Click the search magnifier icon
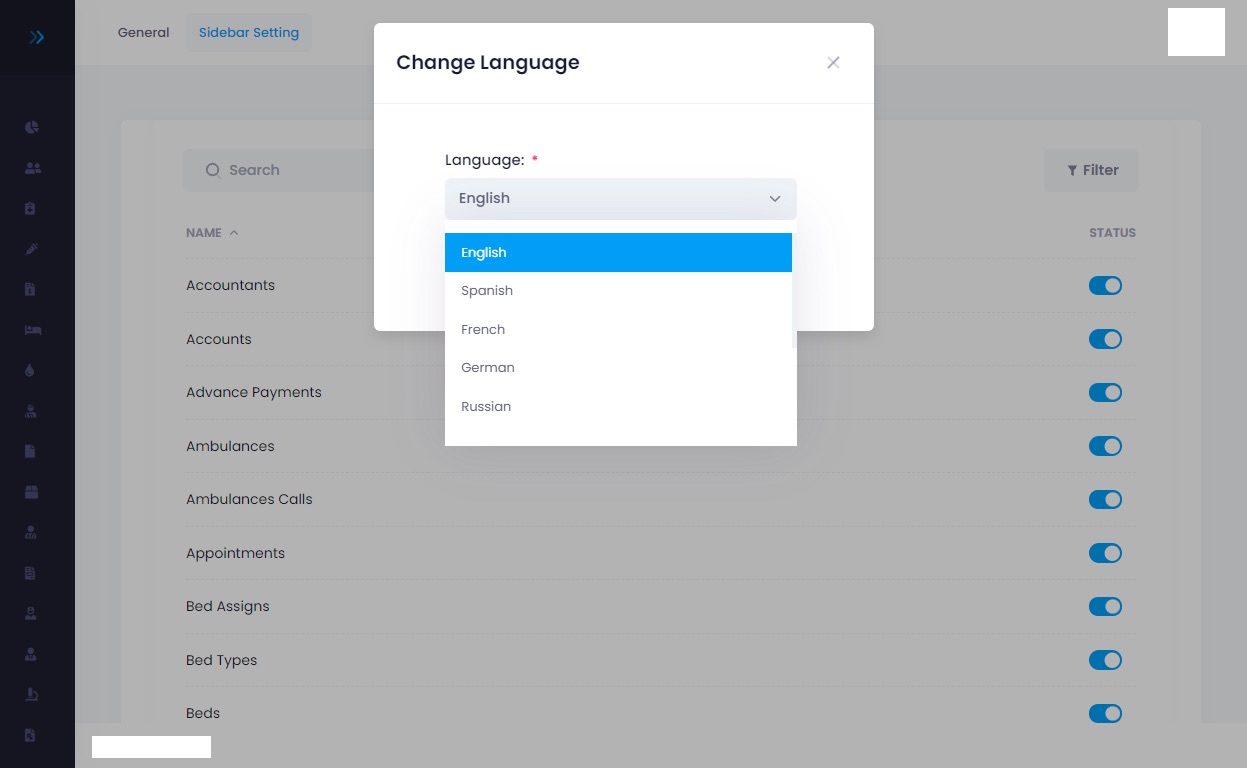Screen dimensions: 1247x768 [213, 170]
